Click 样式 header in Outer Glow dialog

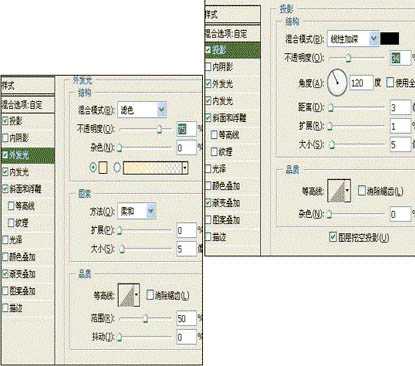(x=27, y=86)
